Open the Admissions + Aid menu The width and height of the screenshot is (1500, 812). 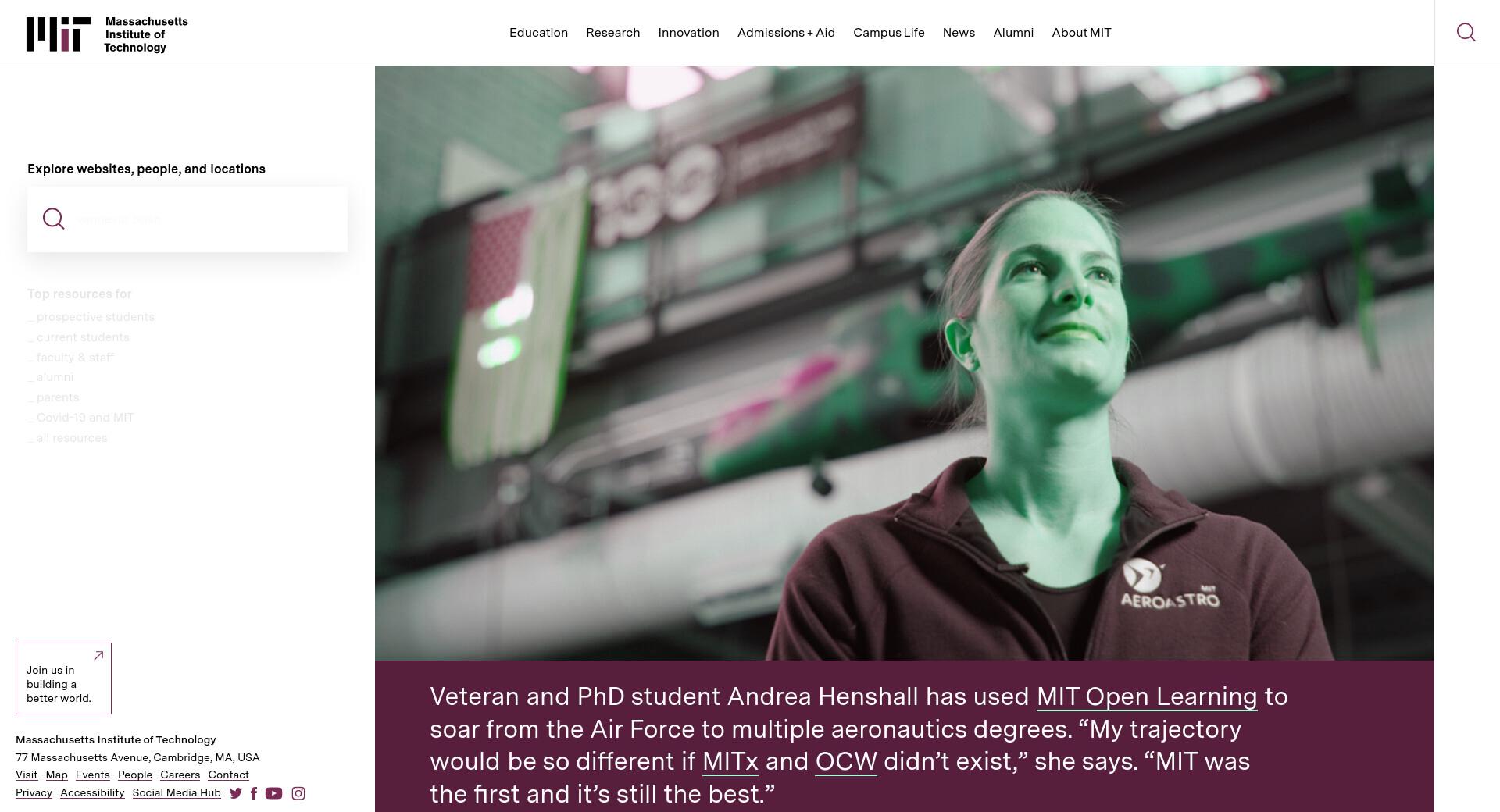point(786,33)
